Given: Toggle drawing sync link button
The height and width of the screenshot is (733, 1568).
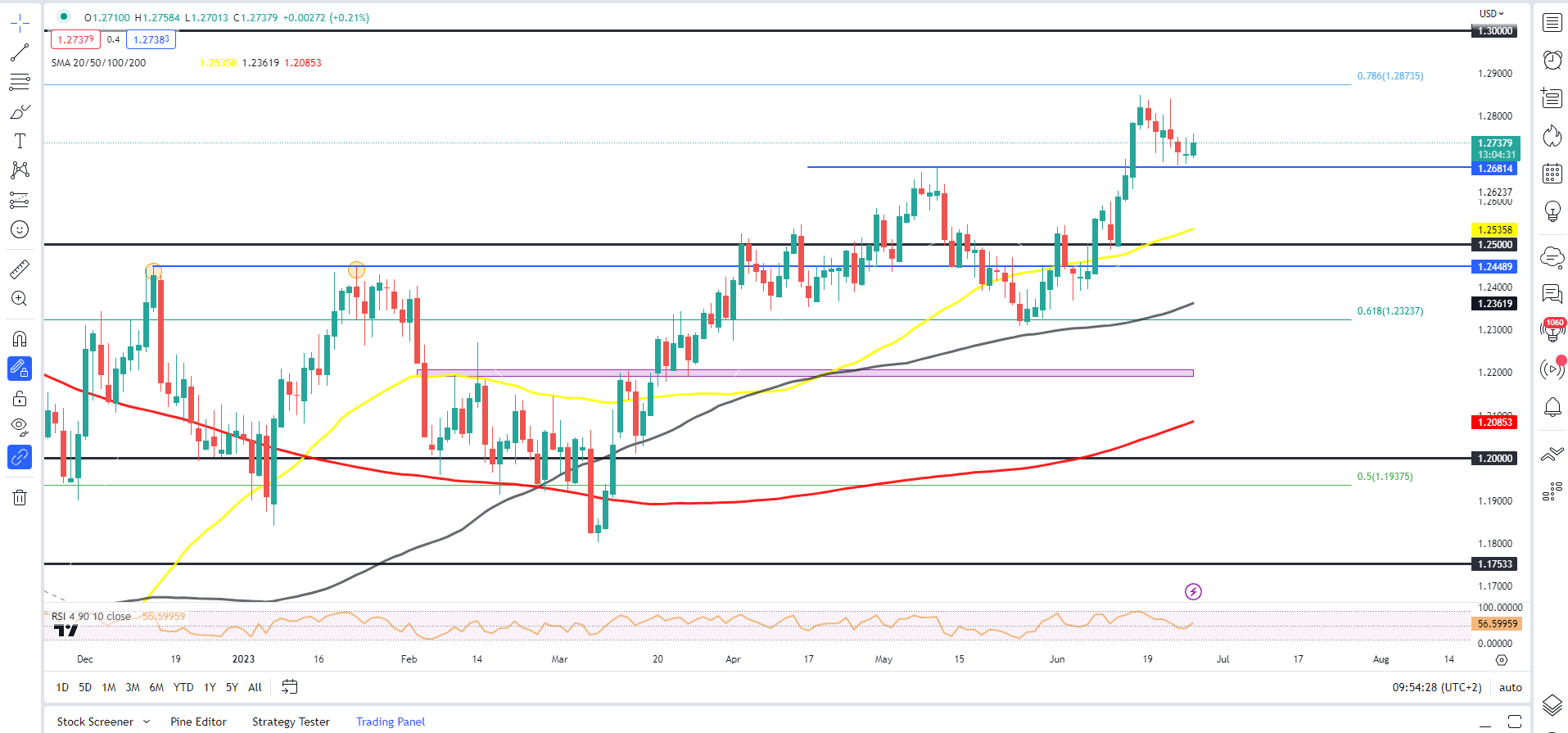Looking at the screenshot, I should coord(20,456).
